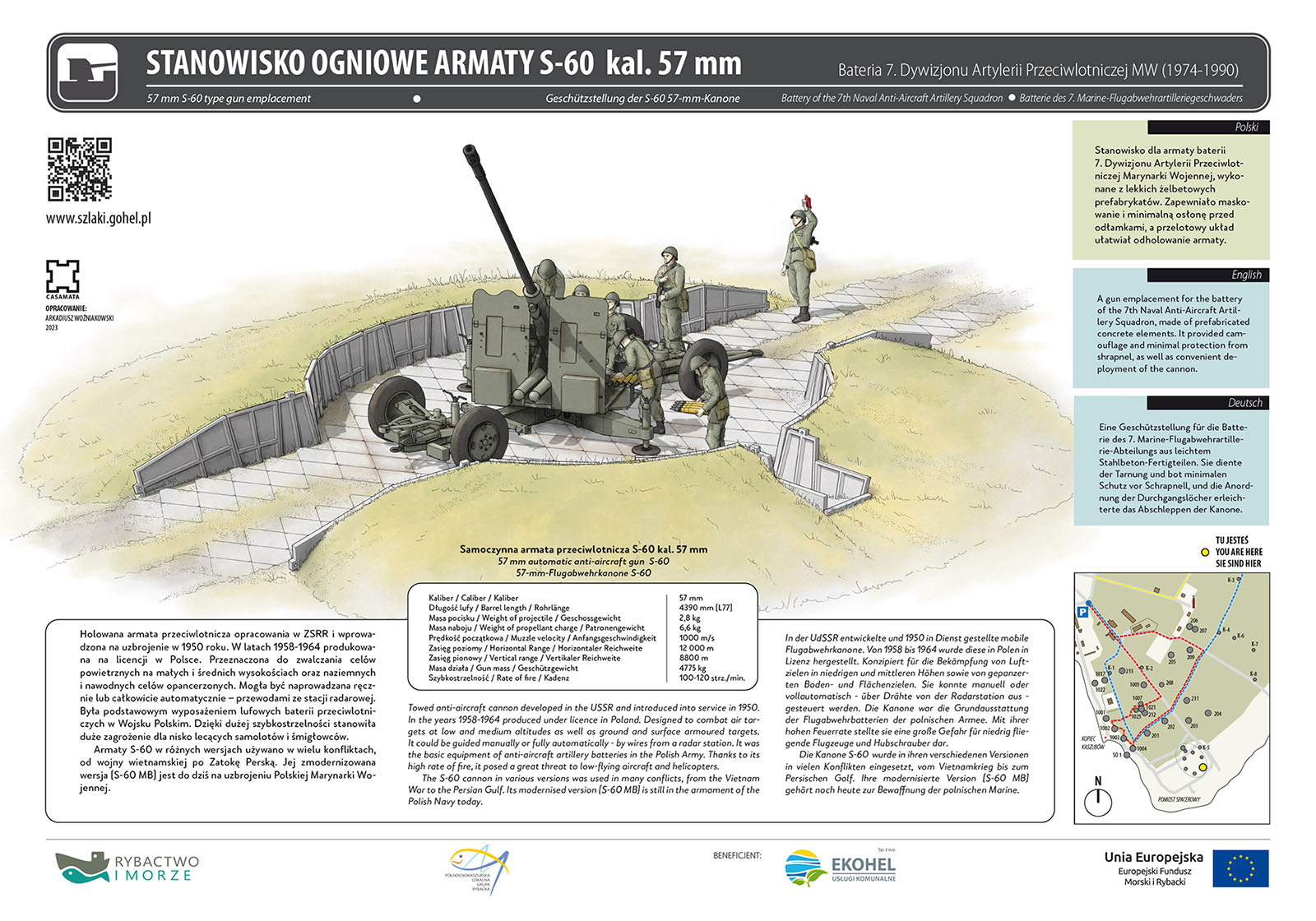Screen dimensions: 1316x921
Task: Click the map marker labeled 209
Action: [x=1190, y=650]
